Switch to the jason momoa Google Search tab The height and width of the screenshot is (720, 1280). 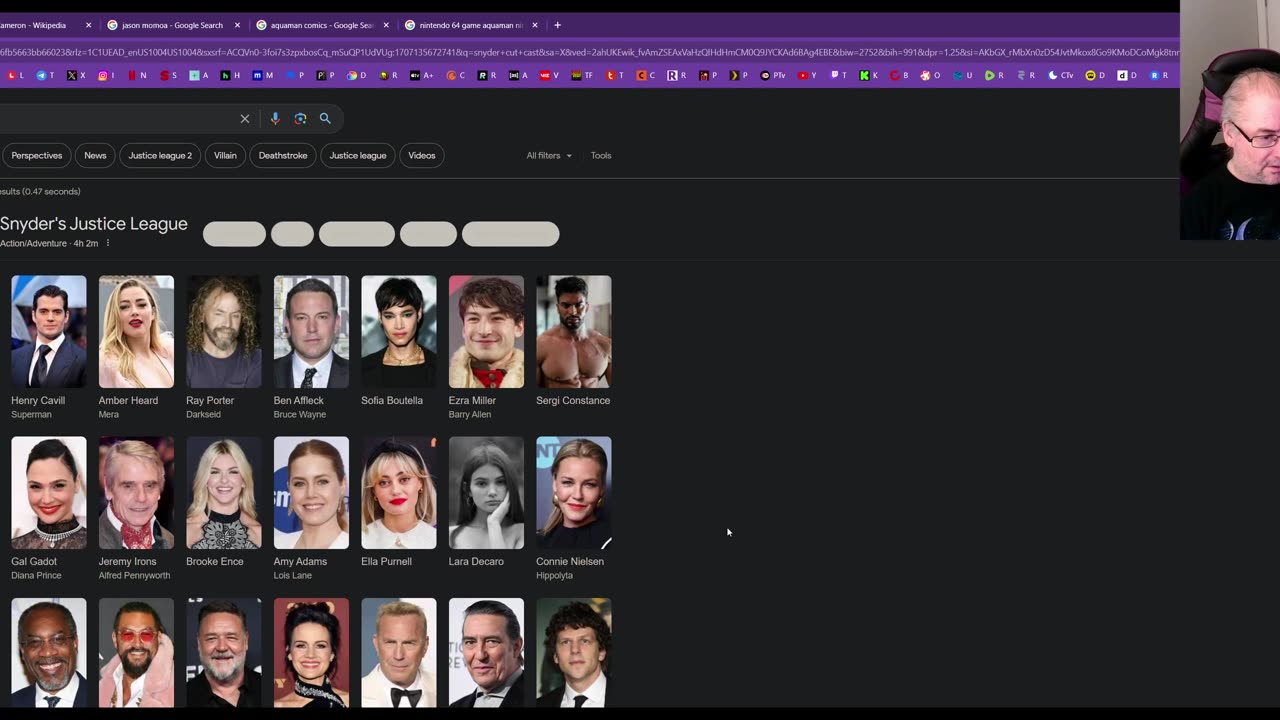pyautogui.click(x=172, y=25)
